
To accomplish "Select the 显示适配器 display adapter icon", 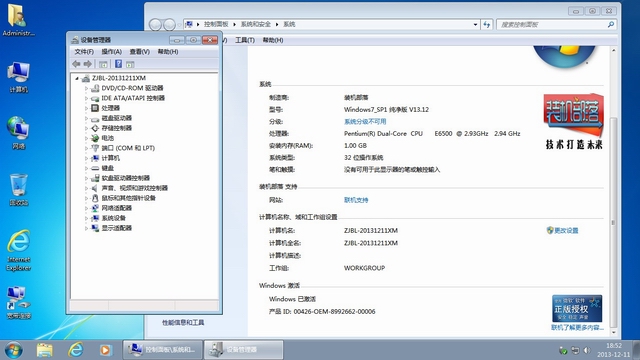I will point(95,228).
